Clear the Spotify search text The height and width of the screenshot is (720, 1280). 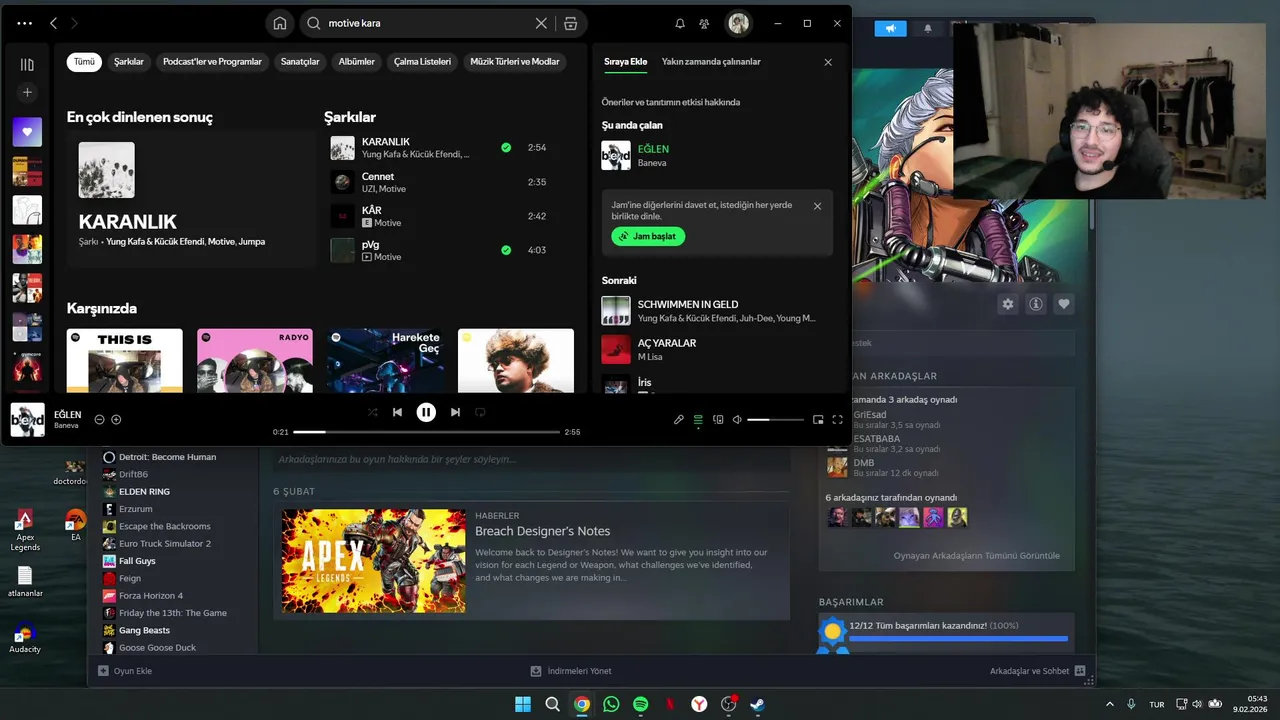tap(541, 23)
